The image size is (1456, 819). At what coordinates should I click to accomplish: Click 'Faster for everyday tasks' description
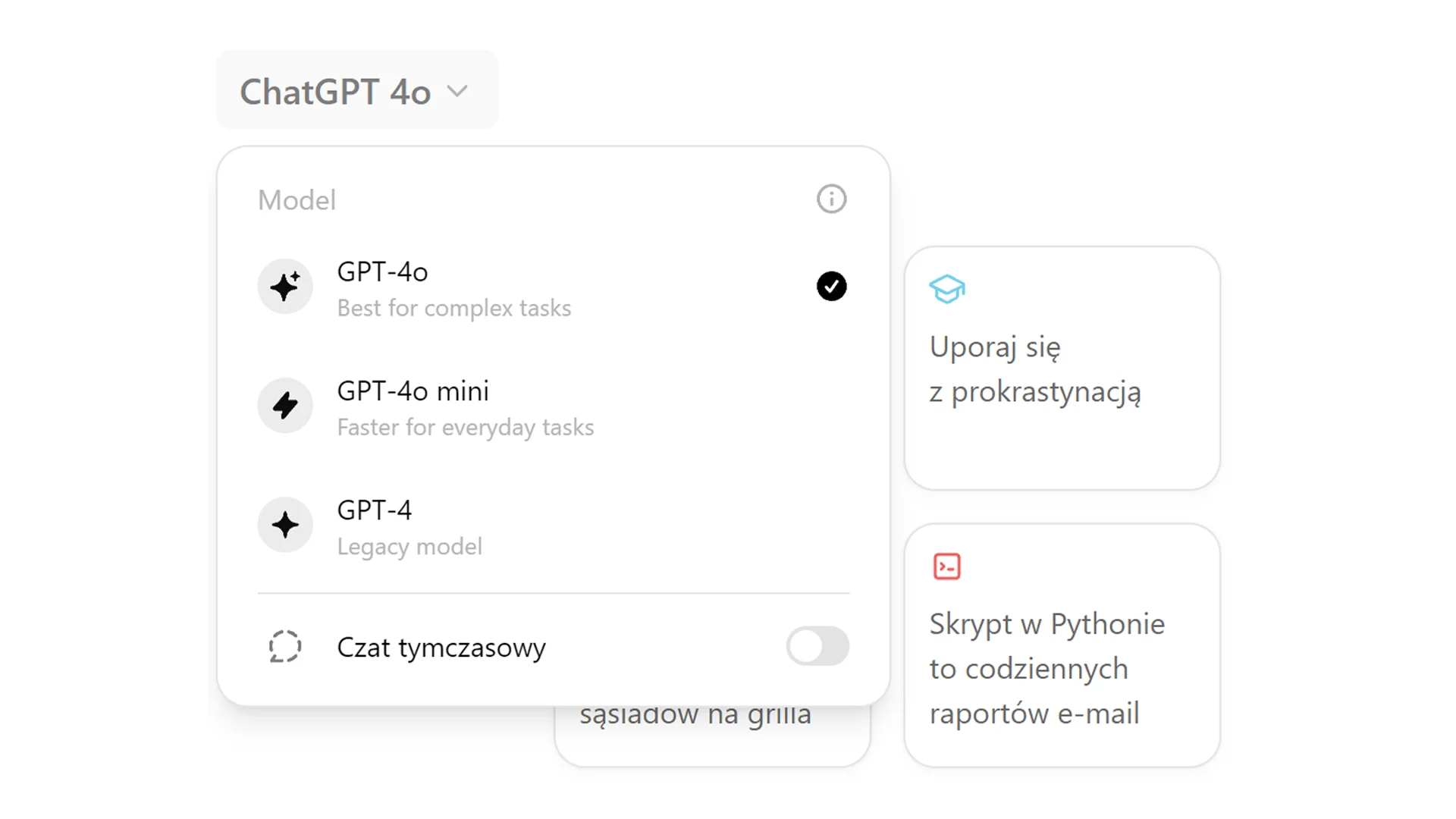tap(466, 428)
